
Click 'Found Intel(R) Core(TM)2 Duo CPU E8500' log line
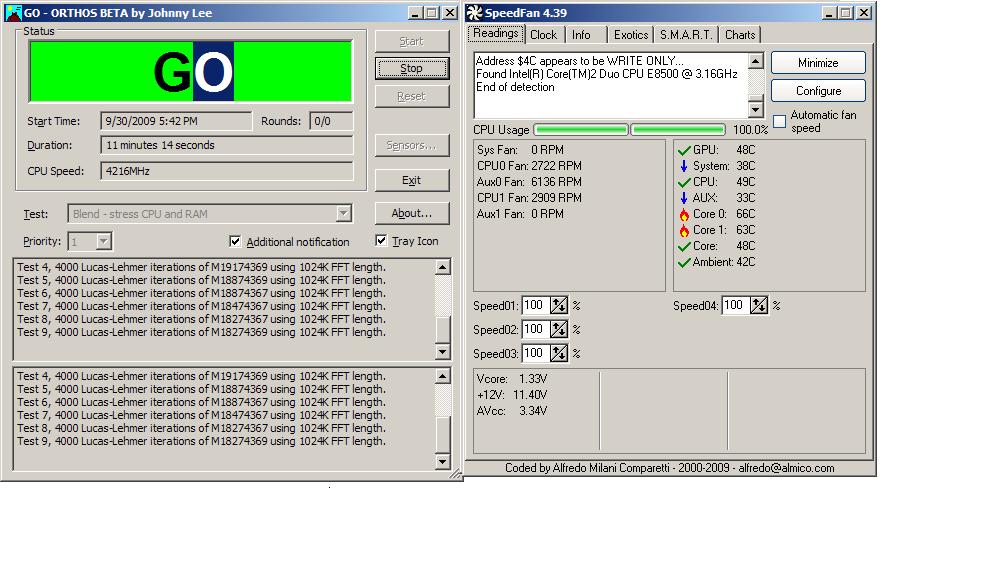607,74
